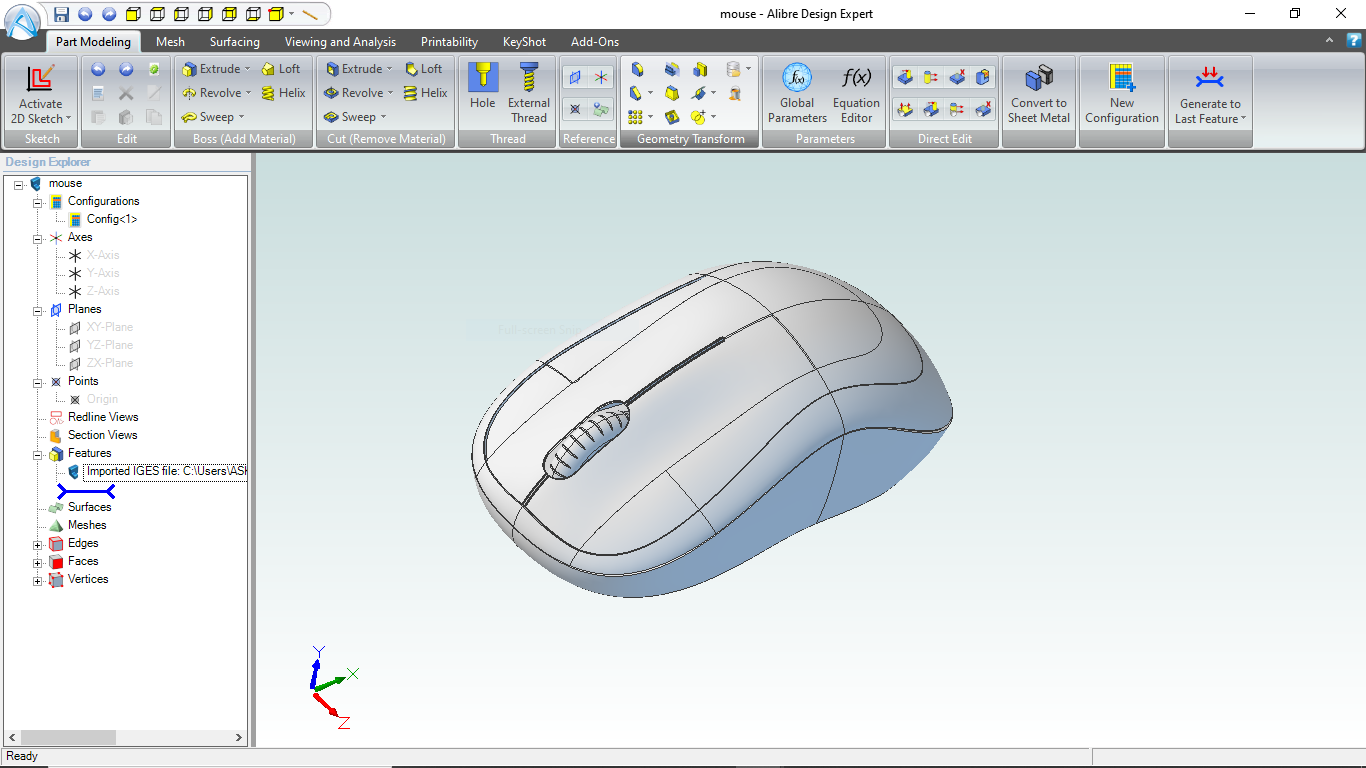Click the Design Explorer scrollbar right arrow
The image size is (1366, 768).
coord(239,737)
